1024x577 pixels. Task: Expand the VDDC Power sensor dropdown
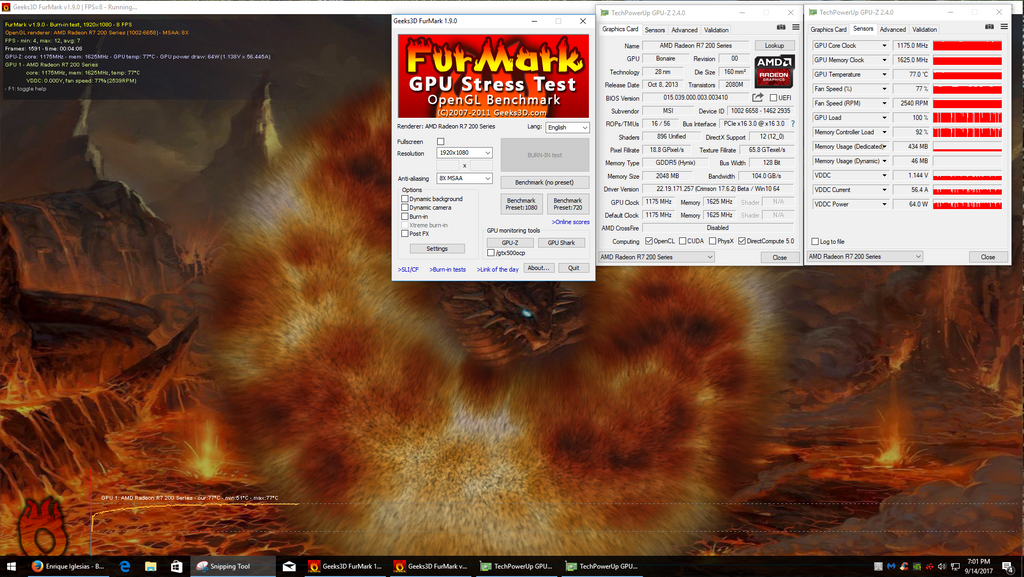click(x=884, y=204)
